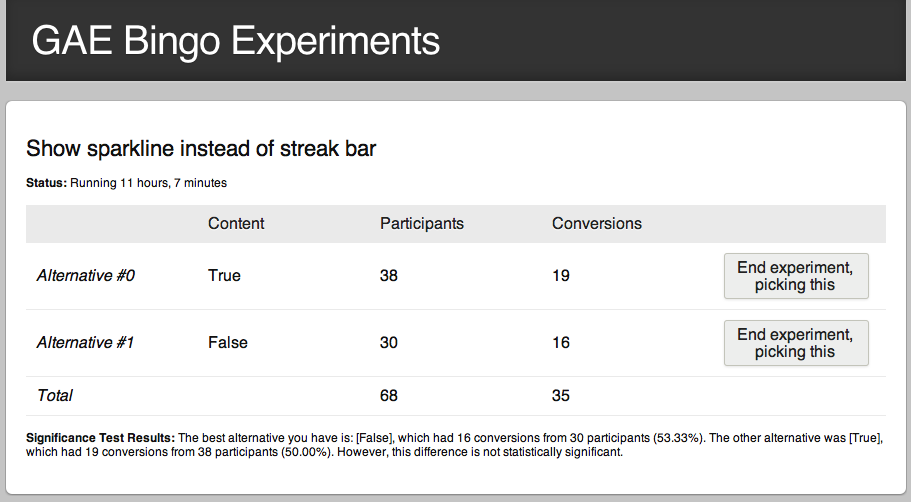Select the Alternative #1 row label

(86, 342)
